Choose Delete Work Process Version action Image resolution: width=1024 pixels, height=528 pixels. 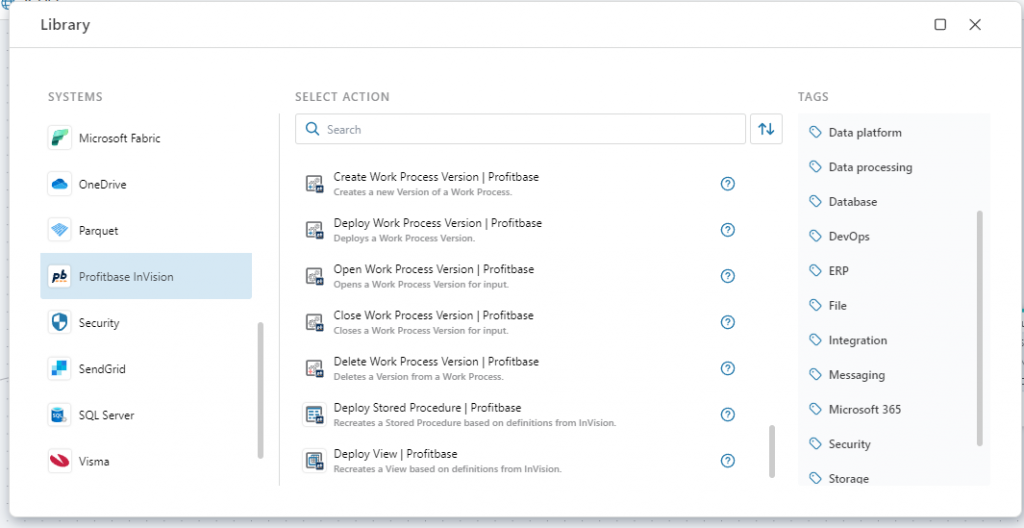(x=436, y=367)
